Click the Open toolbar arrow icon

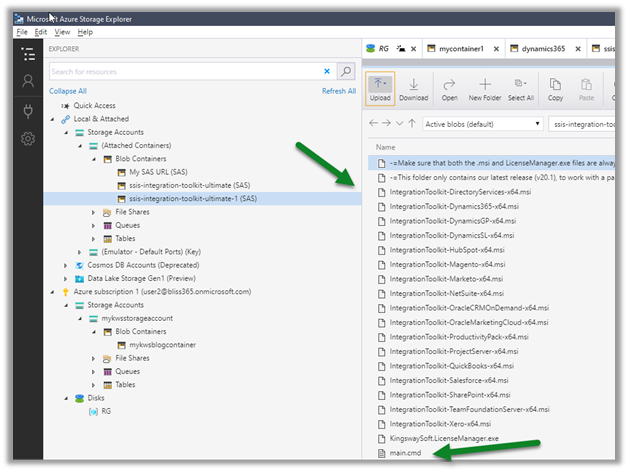click(x=449, y=86)
